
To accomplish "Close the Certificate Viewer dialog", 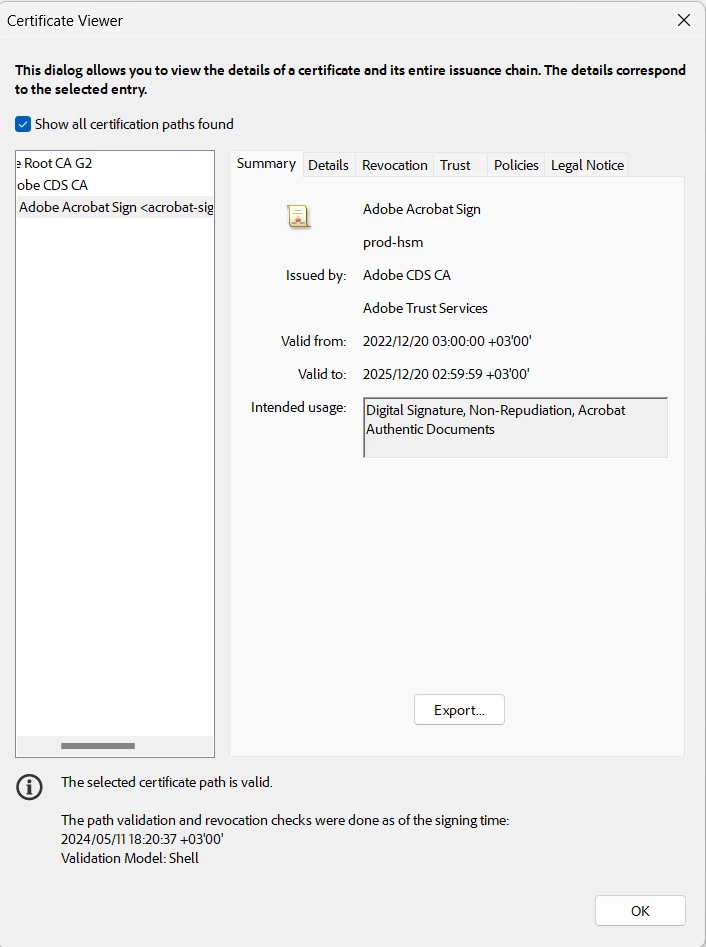I will [684, 21].
